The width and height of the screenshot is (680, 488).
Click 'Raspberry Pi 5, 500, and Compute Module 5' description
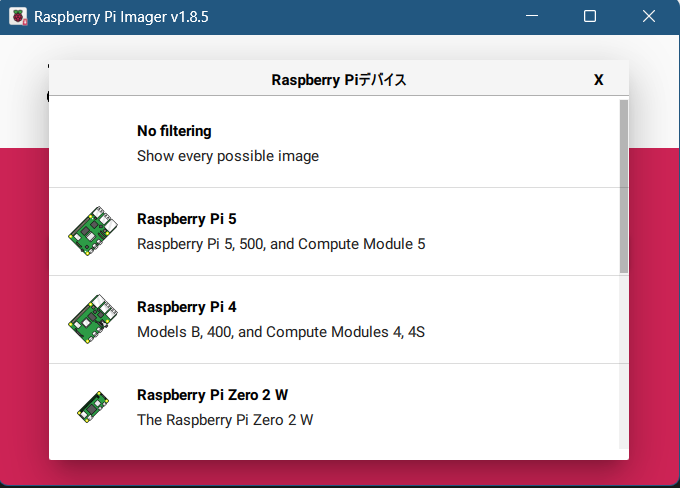tap(281, 244)
